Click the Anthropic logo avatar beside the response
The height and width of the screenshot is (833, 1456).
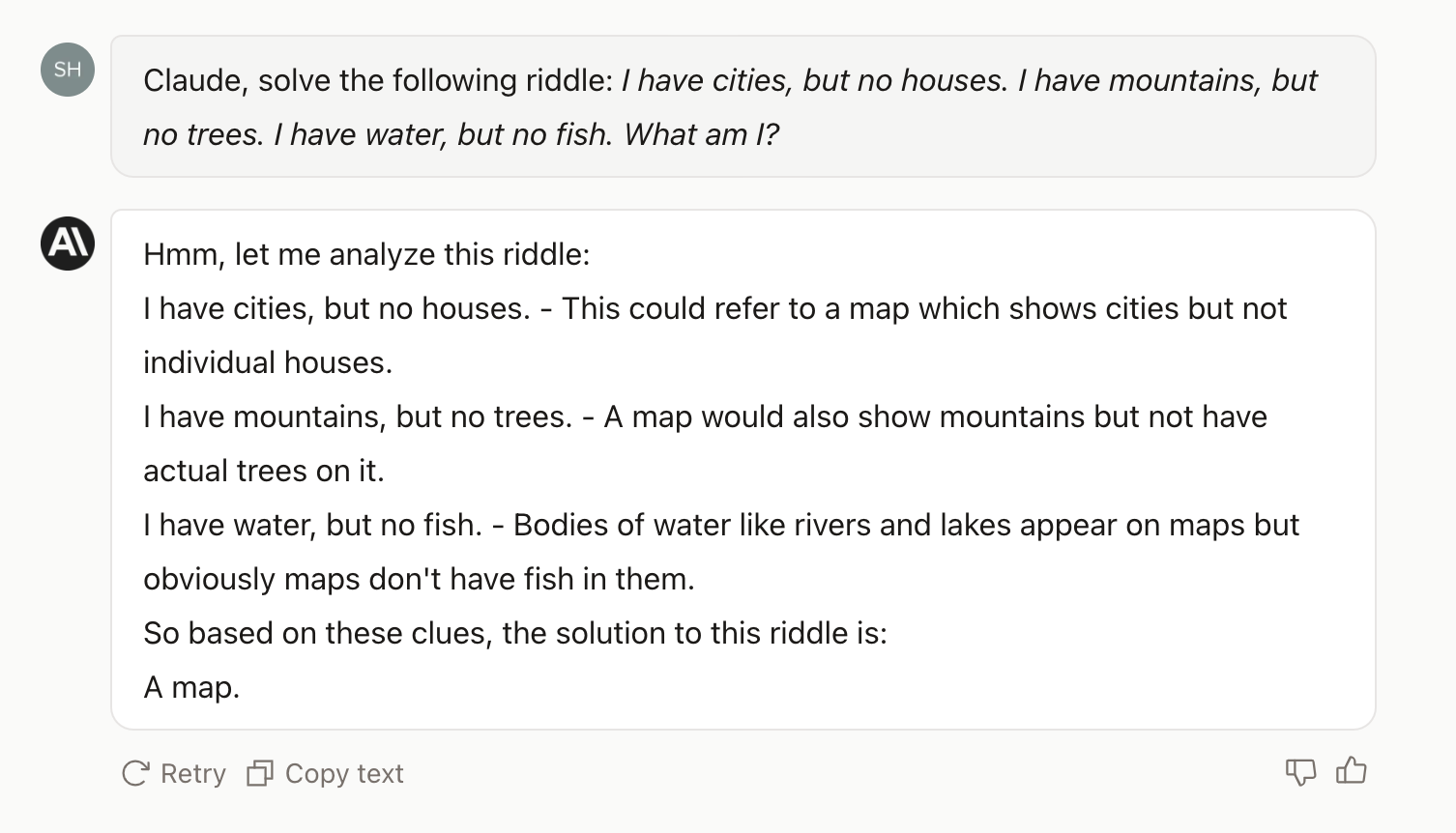tap(68, 243)
